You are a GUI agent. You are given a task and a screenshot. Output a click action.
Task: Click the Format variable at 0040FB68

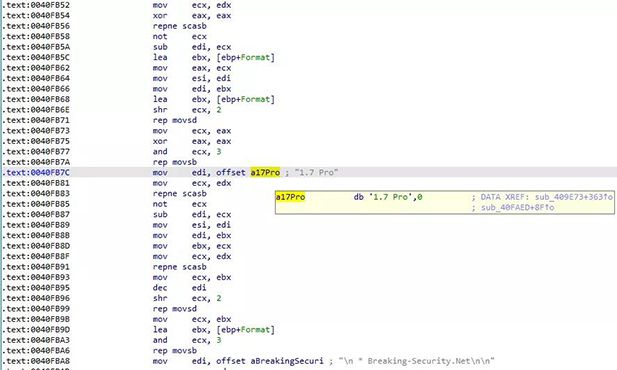click(255, 99)
